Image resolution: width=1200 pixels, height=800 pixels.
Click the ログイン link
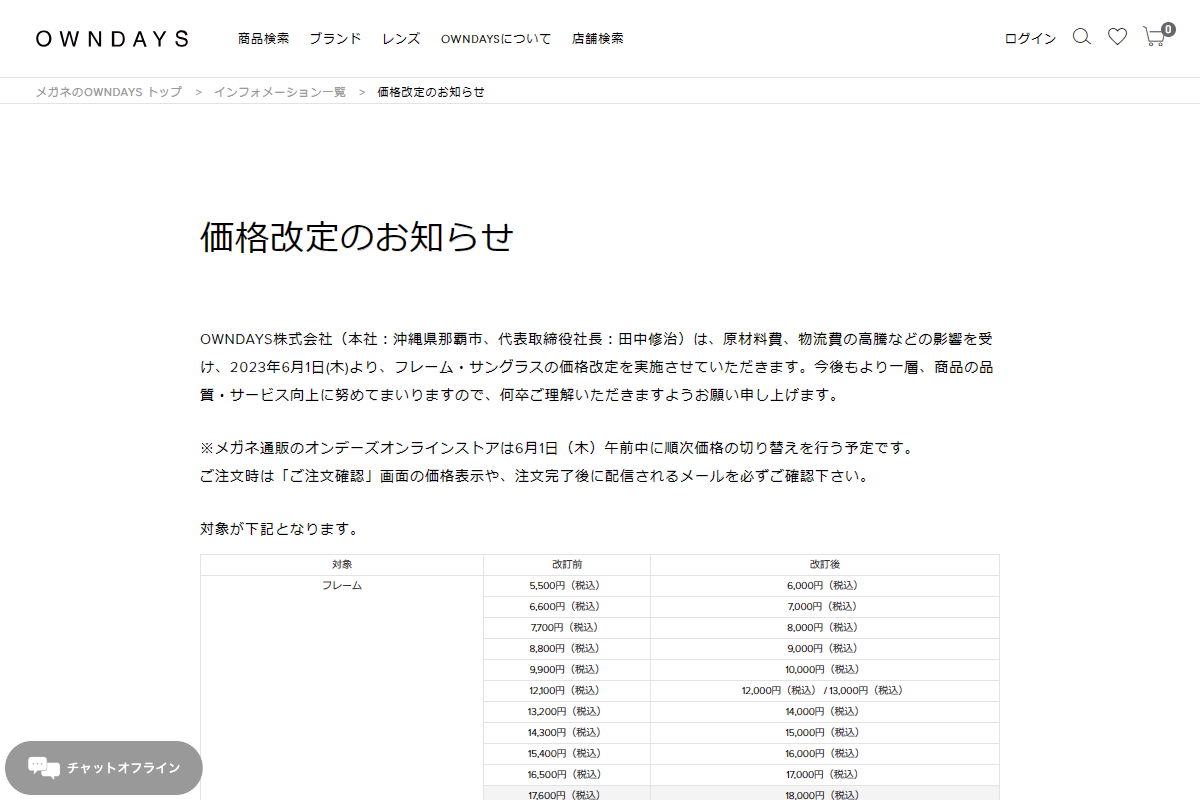[1030, 38]
